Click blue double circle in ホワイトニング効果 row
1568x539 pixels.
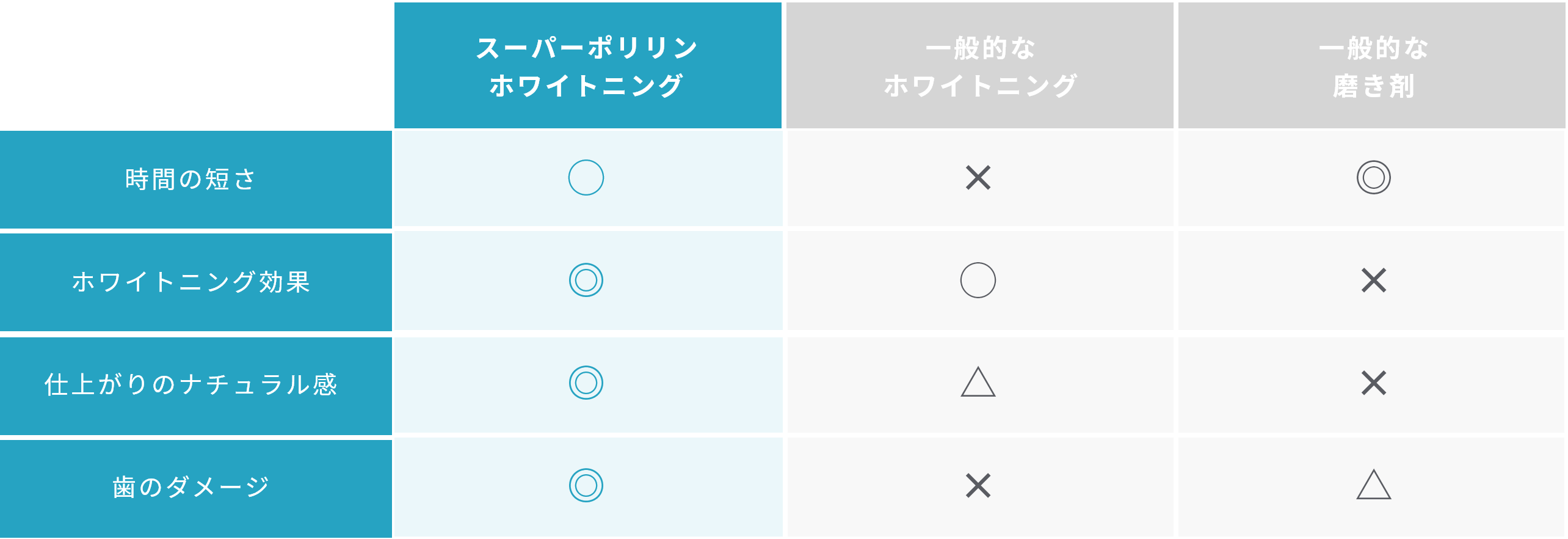tap(586, 280)
